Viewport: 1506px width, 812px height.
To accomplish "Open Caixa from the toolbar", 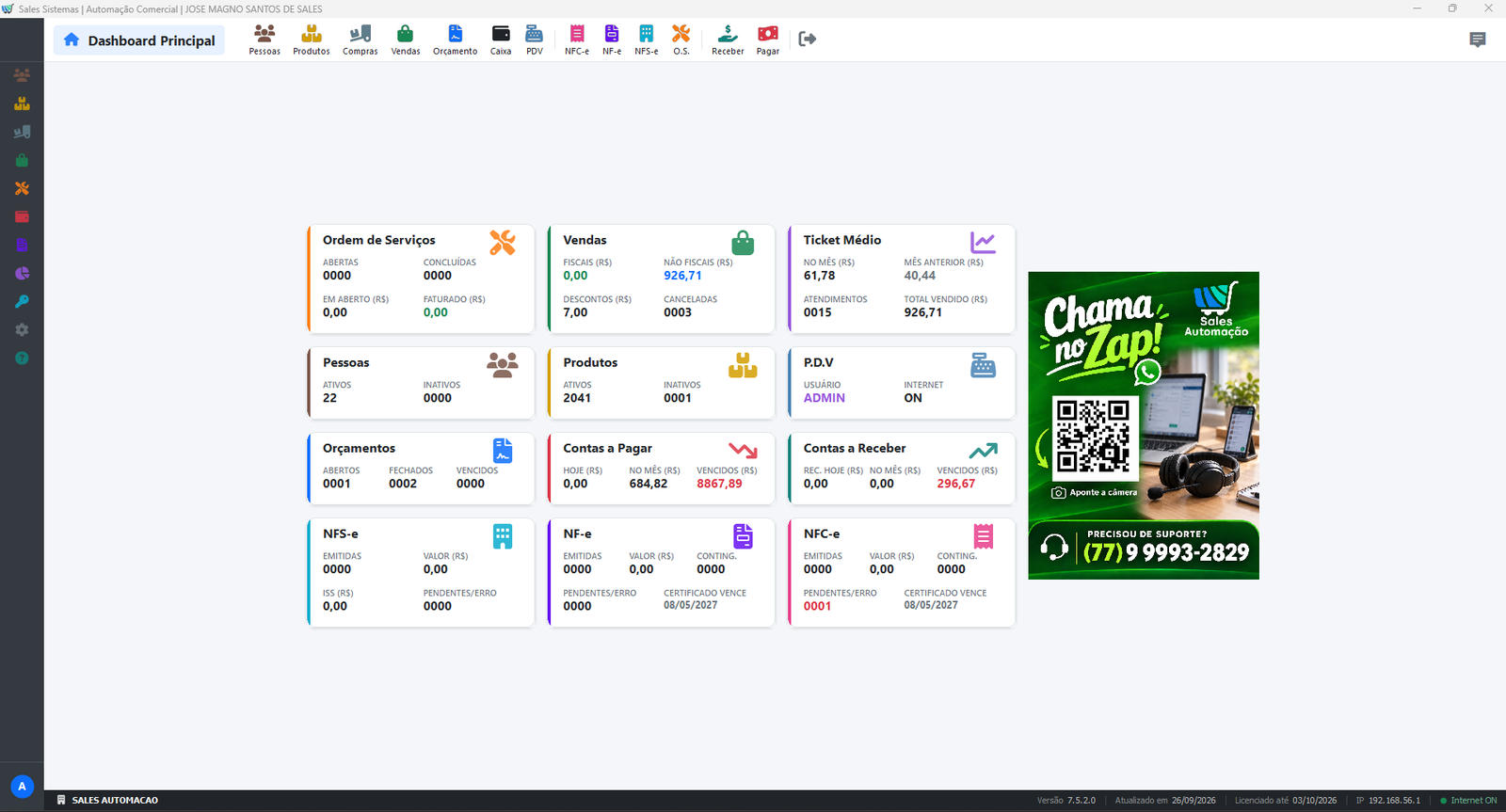I will pos(501,40).
